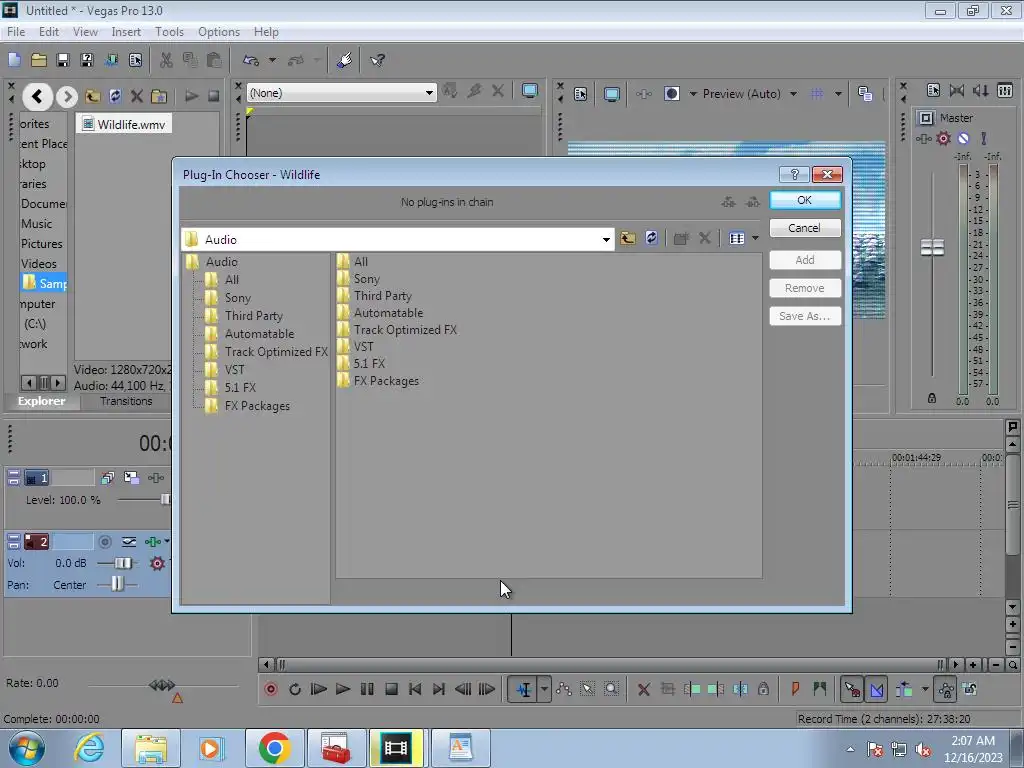Click the Play From Start button
1024x768 pixels.
coord(319,689)
